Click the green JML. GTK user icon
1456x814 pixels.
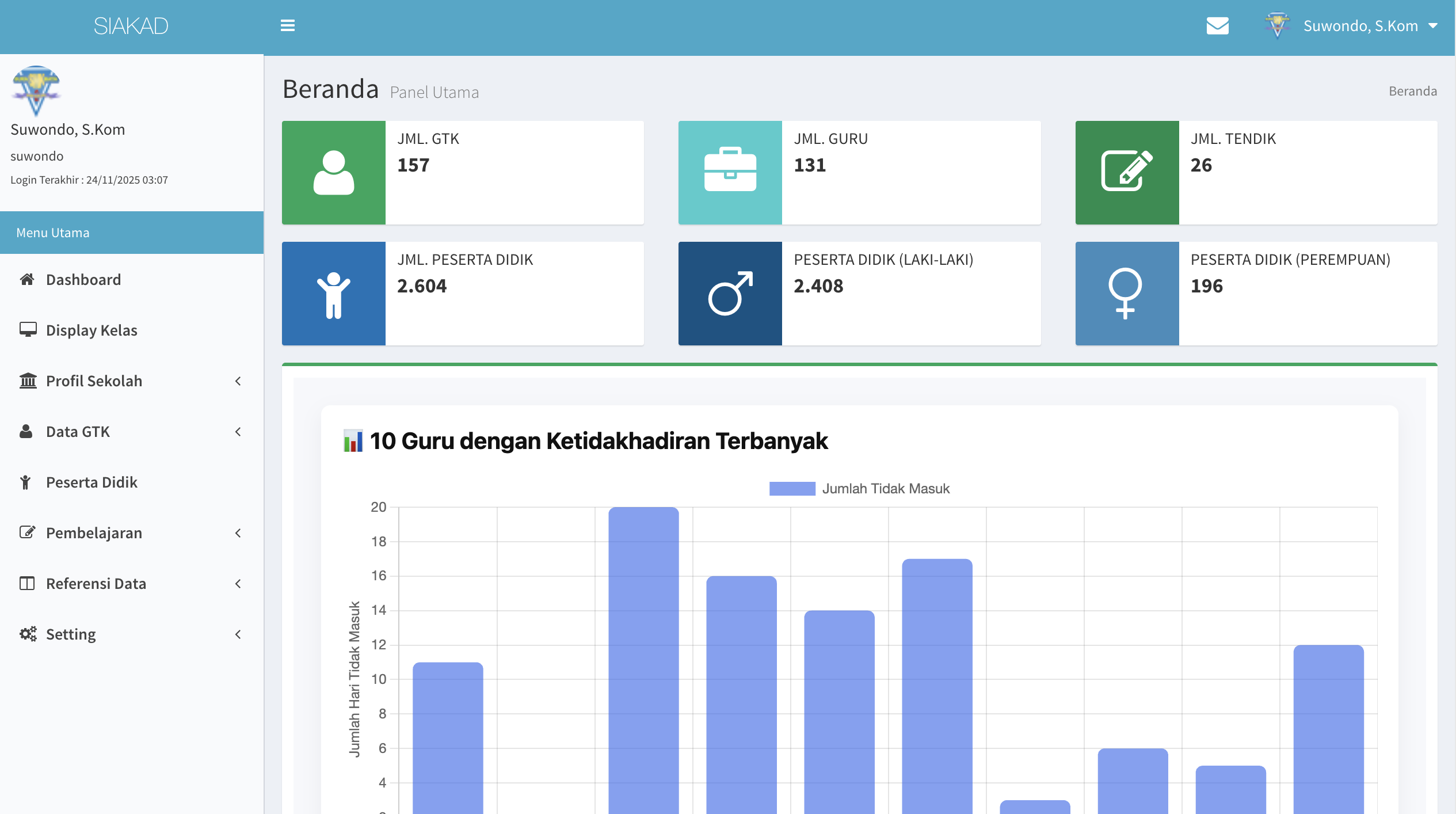(333, 172)
